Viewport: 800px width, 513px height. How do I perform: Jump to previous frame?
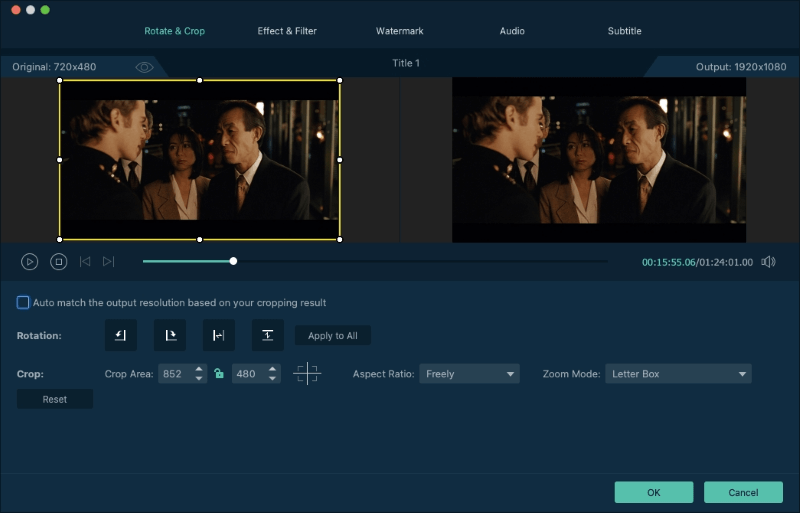[85, 262]
